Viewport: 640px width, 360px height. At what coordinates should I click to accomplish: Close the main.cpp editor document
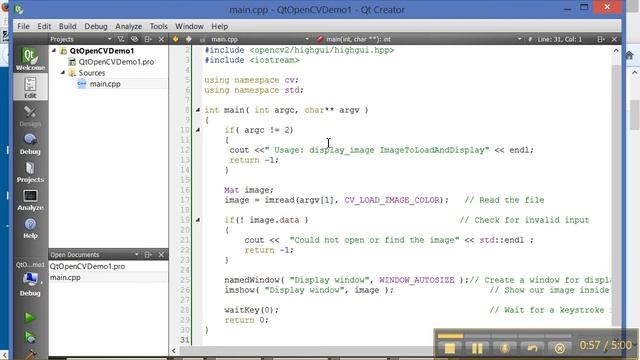pos(614,39)
